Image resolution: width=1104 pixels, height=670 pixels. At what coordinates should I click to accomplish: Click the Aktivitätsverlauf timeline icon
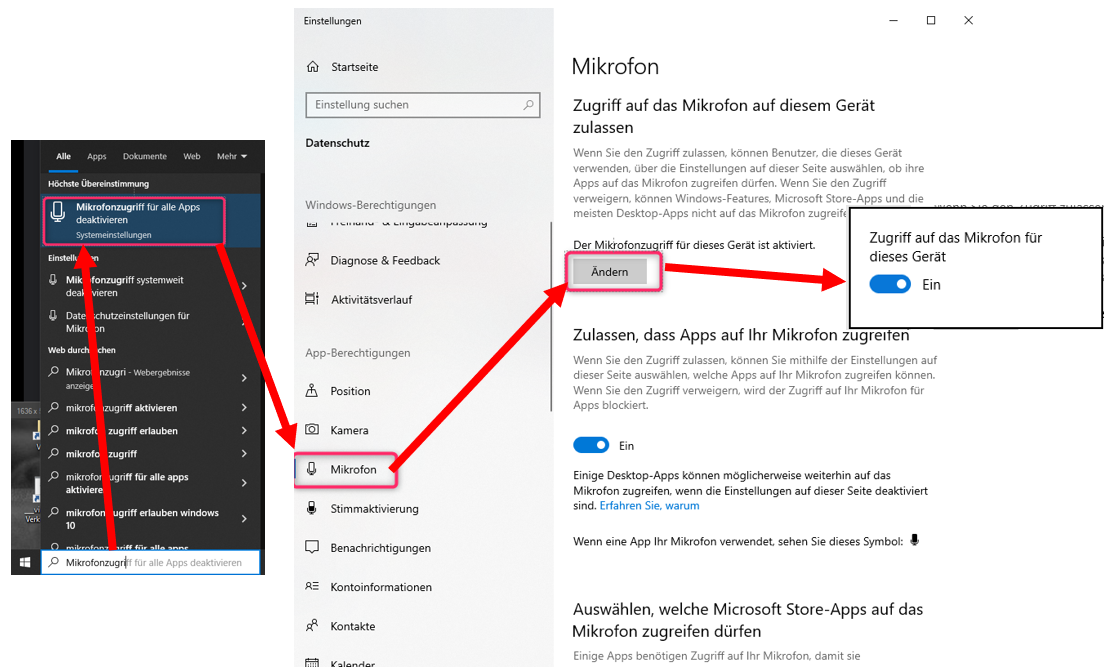point(312,299)
